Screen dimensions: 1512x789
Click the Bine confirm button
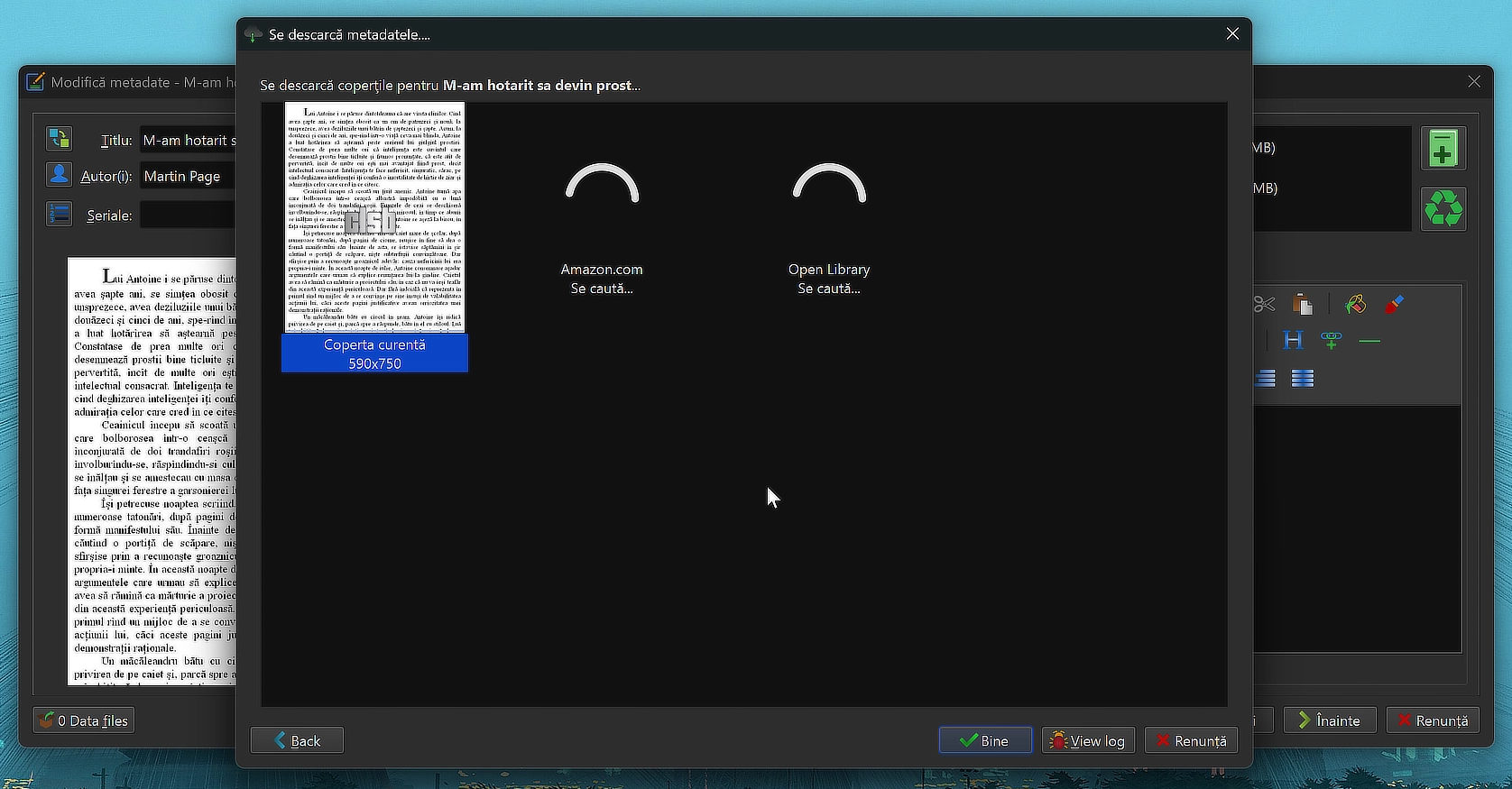[x=985, y=740]
